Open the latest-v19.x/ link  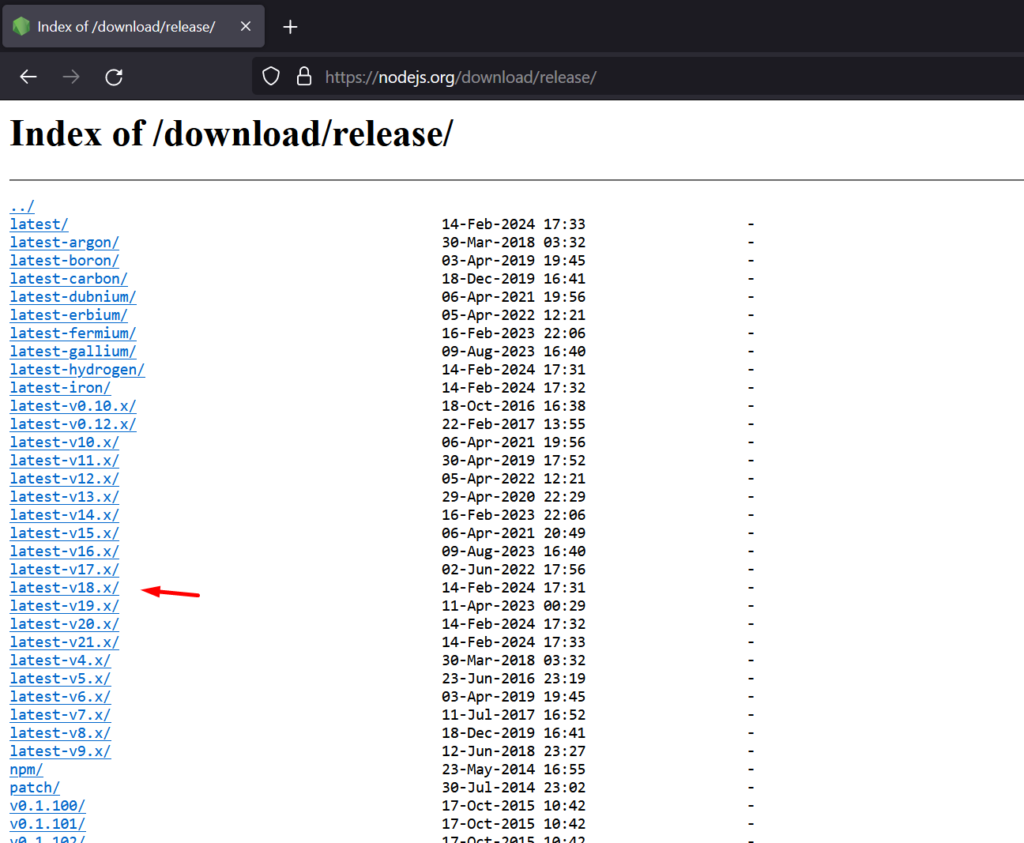(x=65, y=606)
